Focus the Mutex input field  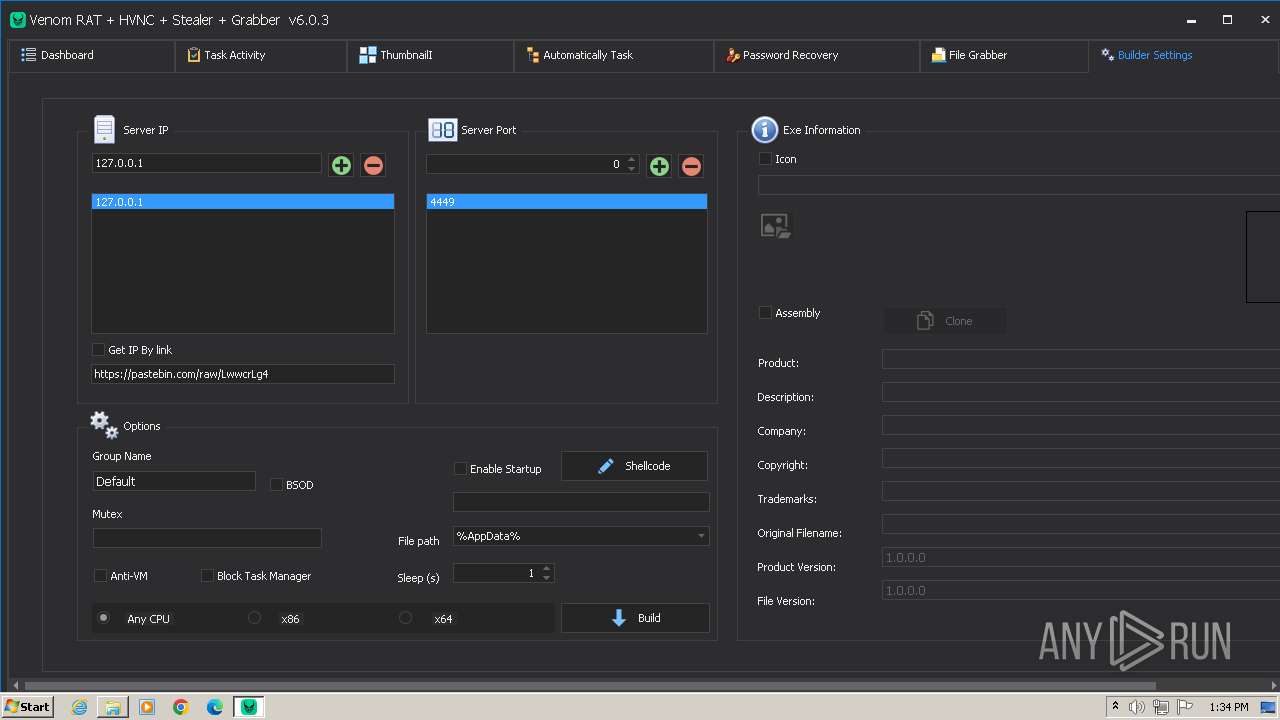207,538
